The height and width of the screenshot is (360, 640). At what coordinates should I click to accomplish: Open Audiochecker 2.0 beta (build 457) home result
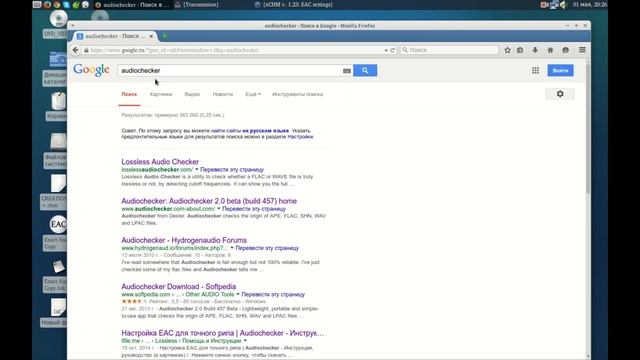pyautogui.click(x=209, y=201)
